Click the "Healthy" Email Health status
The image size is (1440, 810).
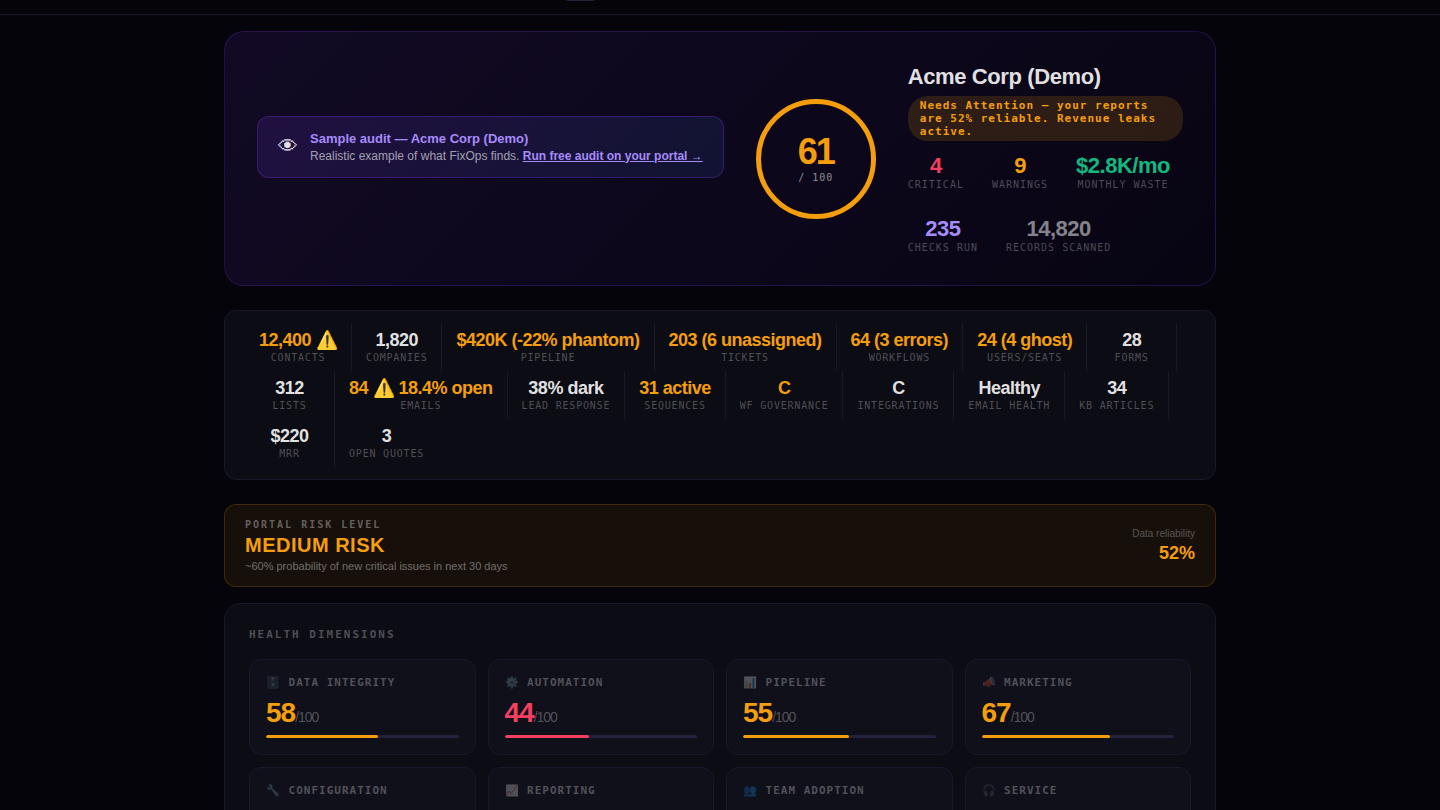[x=1009, y=388]
